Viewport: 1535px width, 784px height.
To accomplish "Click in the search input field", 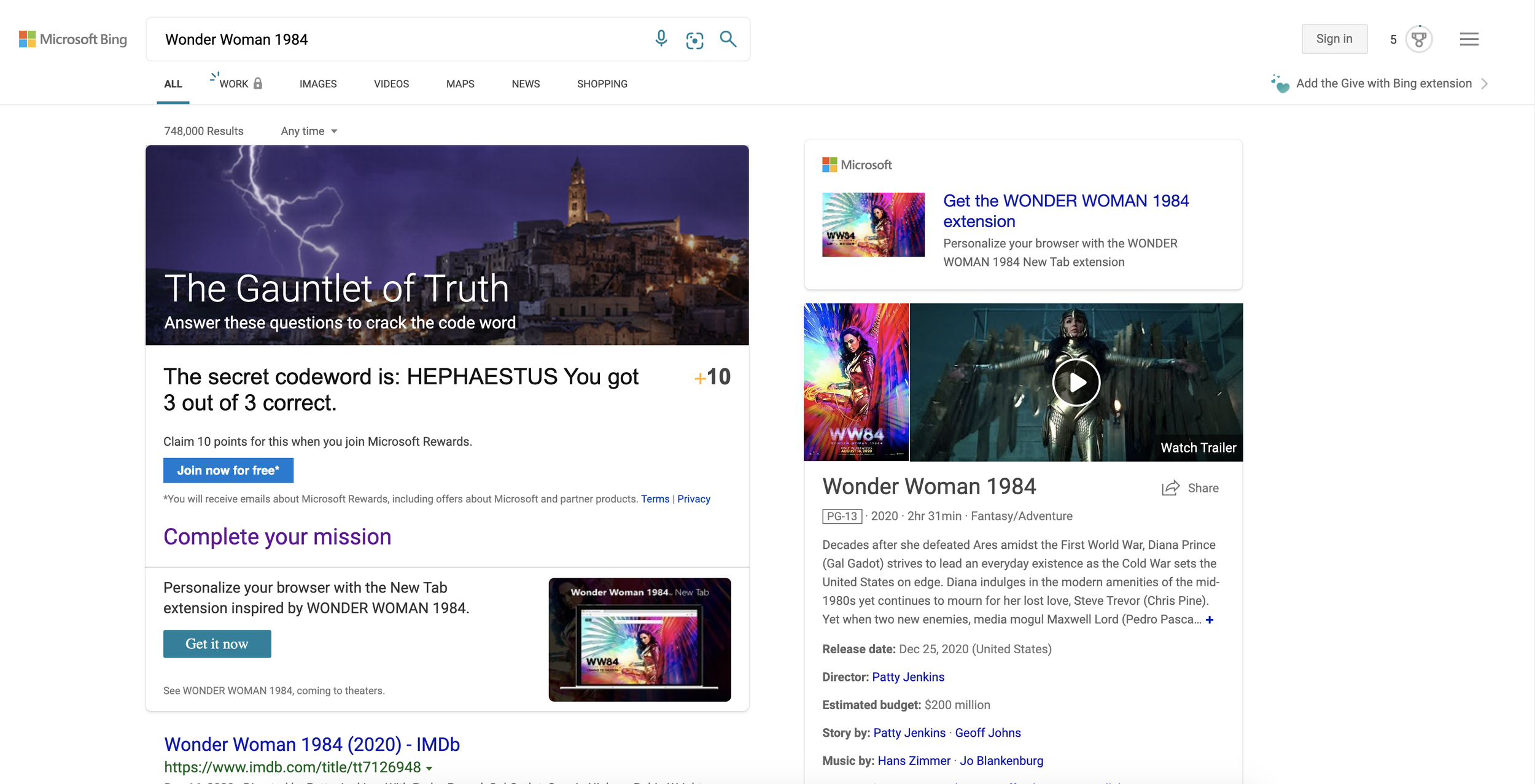I will pos(399,39).
